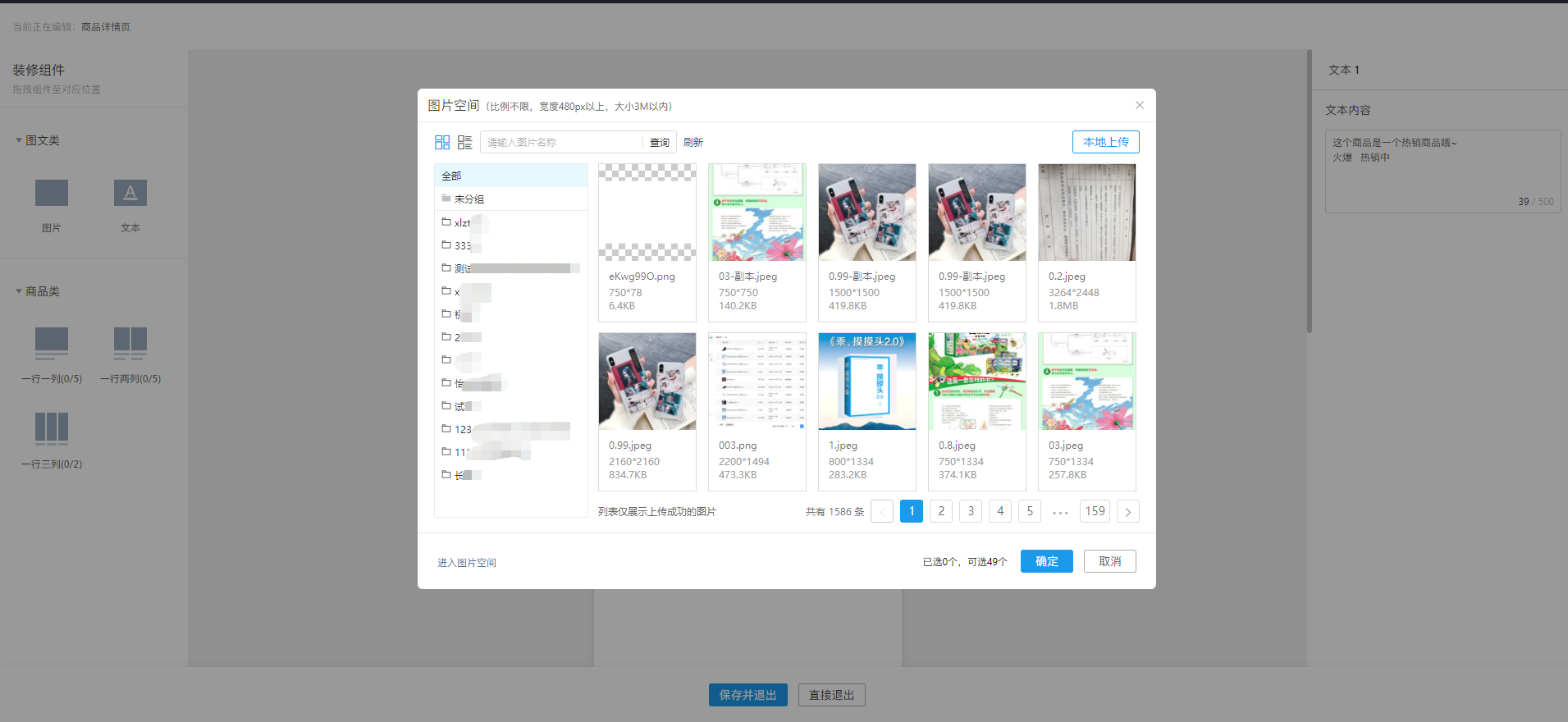Go to next page arrow

(x=1128, y=511)
